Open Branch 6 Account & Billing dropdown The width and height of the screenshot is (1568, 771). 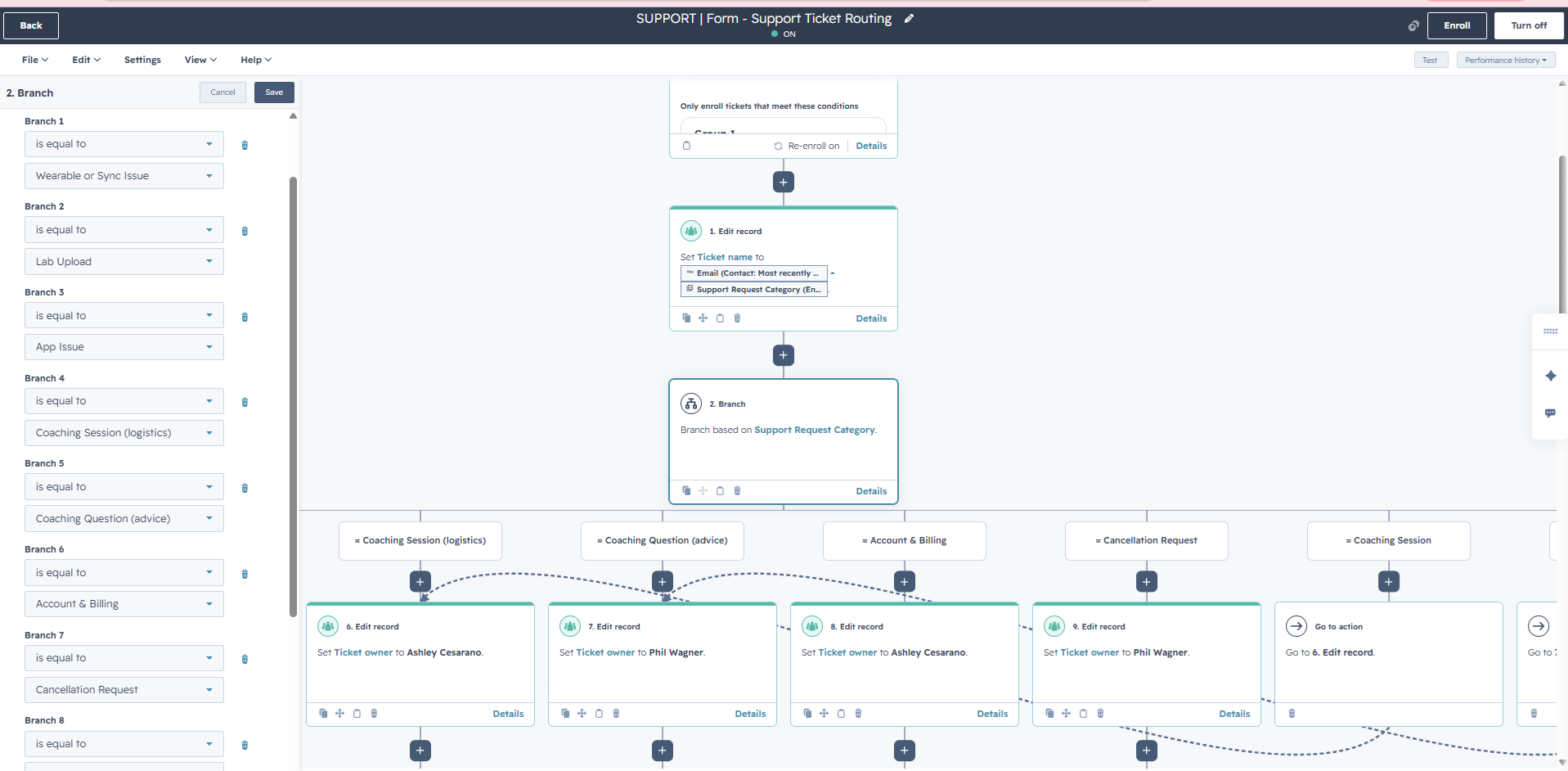[124, 604]
